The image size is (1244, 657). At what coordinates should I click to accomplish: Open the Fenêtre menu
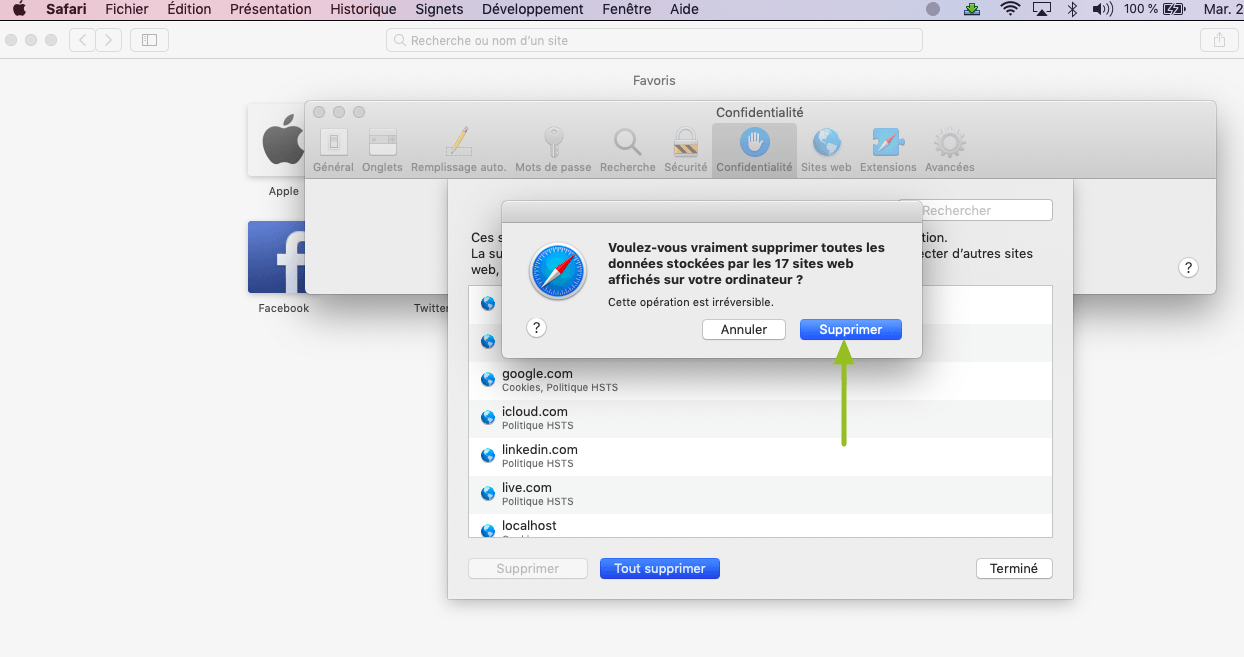click(625, 9)
